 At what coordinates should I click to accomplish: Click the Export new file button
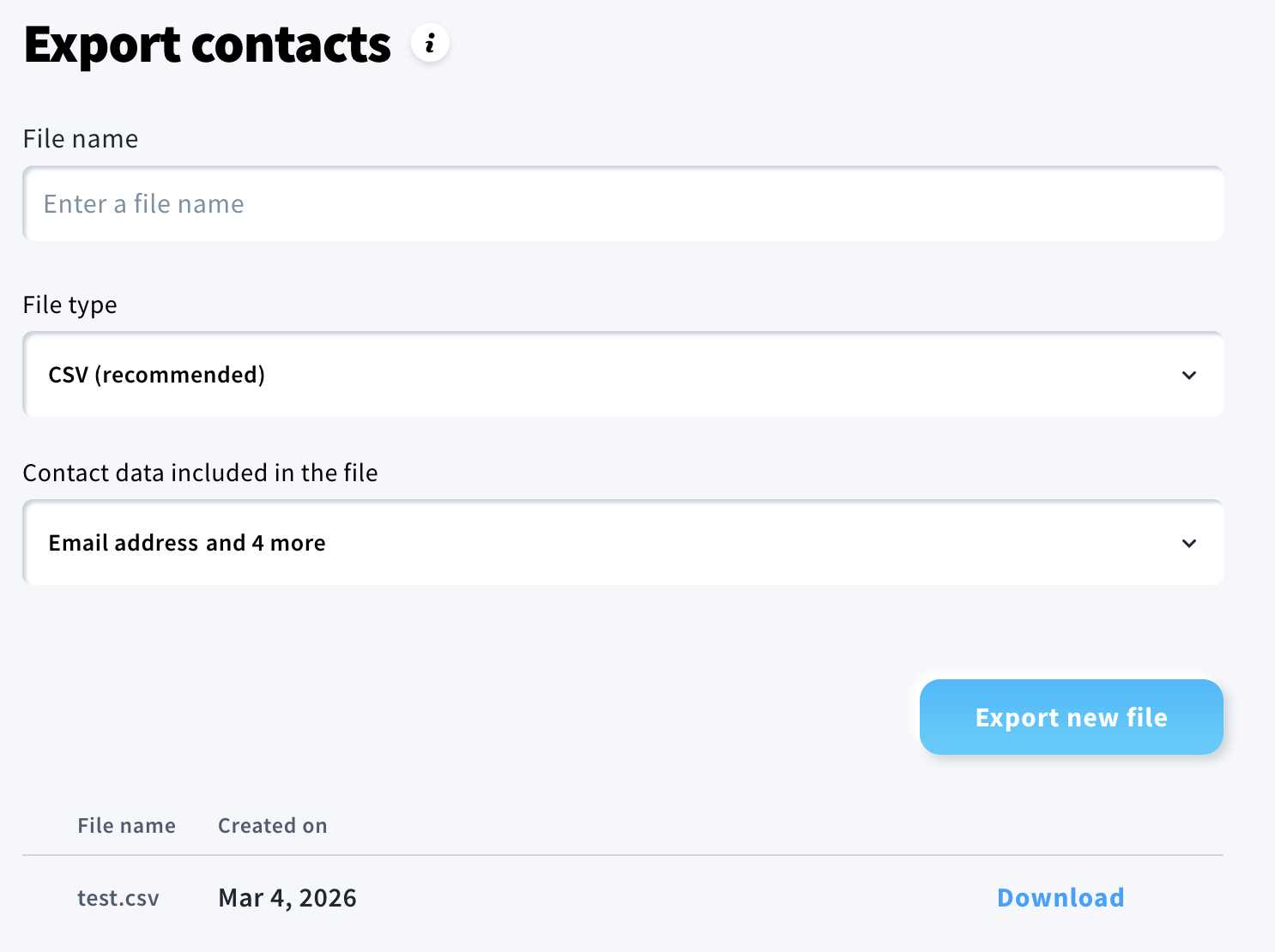point(1071,717)
